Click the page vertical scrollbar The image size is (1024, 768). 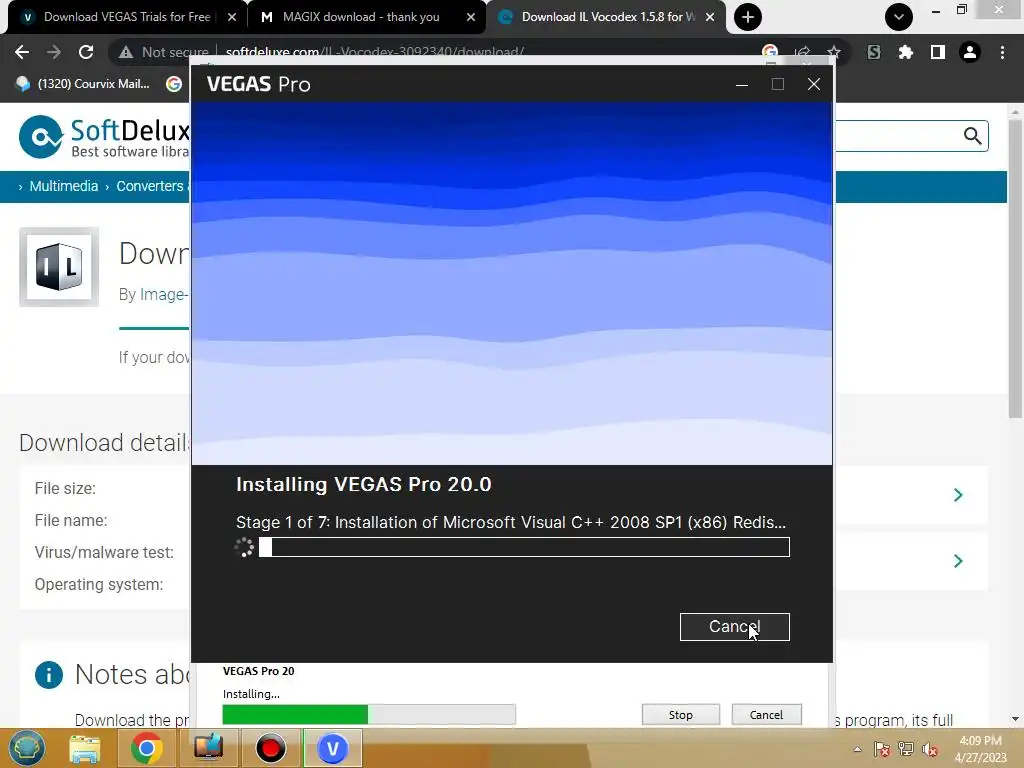coord(1015,268)
